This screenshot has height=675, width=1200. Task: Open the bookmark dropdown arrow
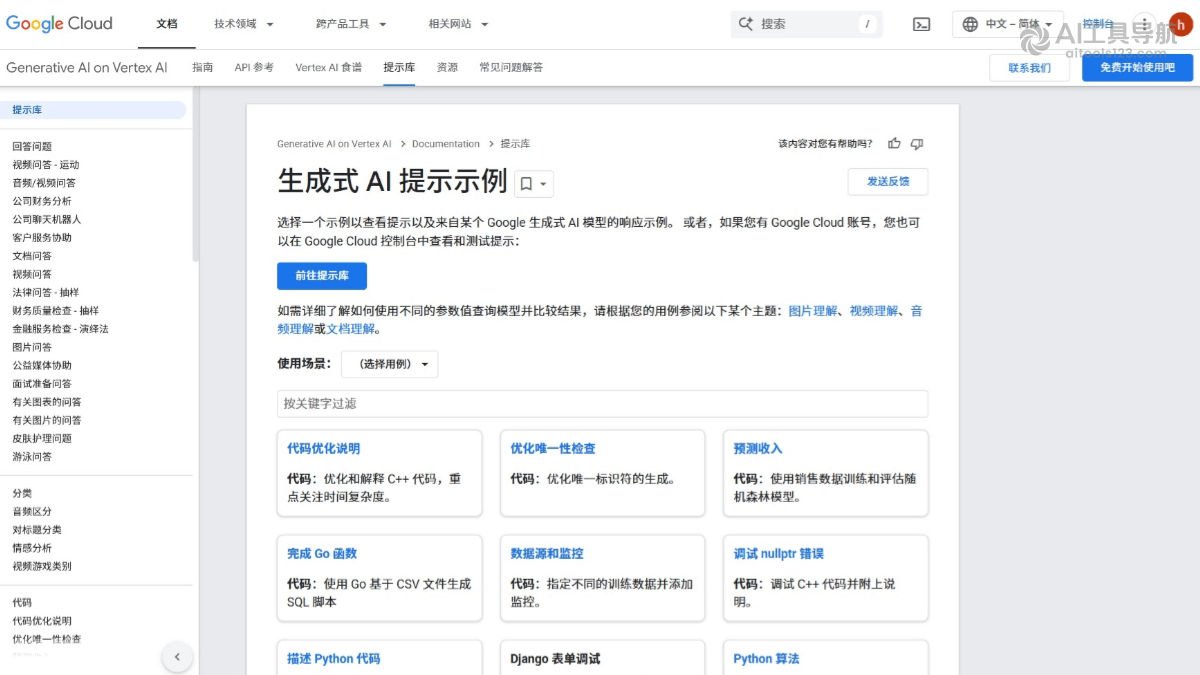point(543,184)
